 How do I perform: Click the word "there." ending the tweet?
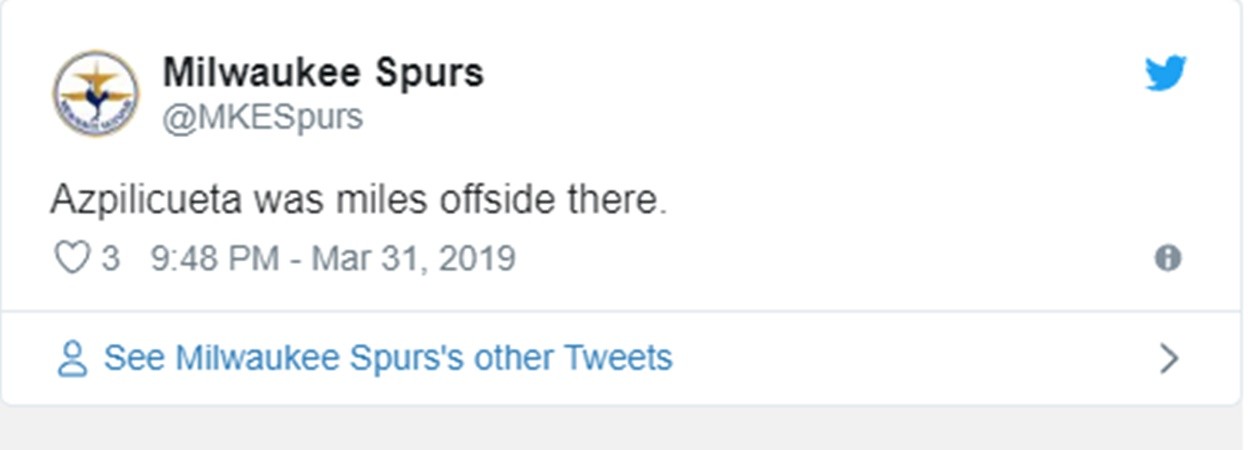(615, 201)
